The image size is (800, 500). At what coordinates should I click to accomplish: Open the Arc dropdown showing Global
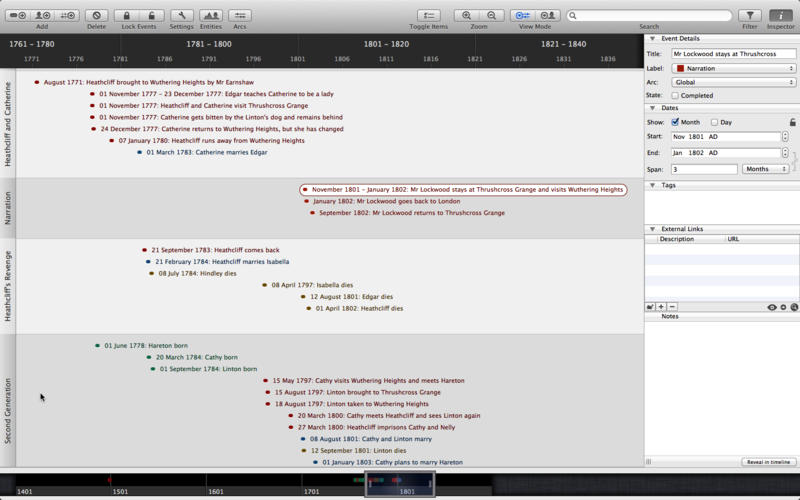click(x=733, y=82)
